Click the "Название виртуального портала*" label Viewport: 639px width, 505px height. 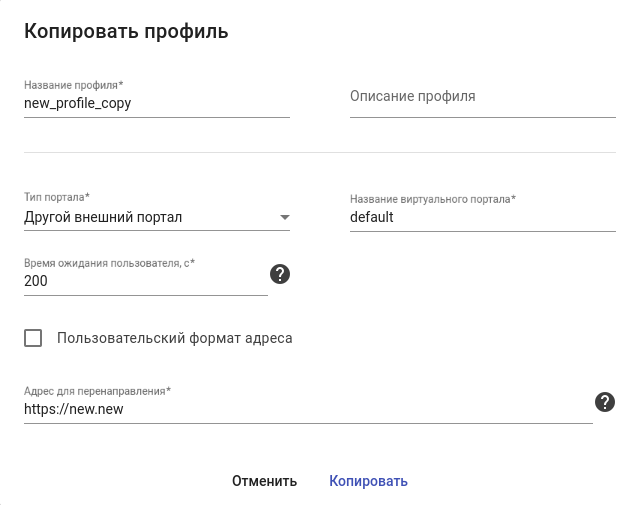pos(432,198)
